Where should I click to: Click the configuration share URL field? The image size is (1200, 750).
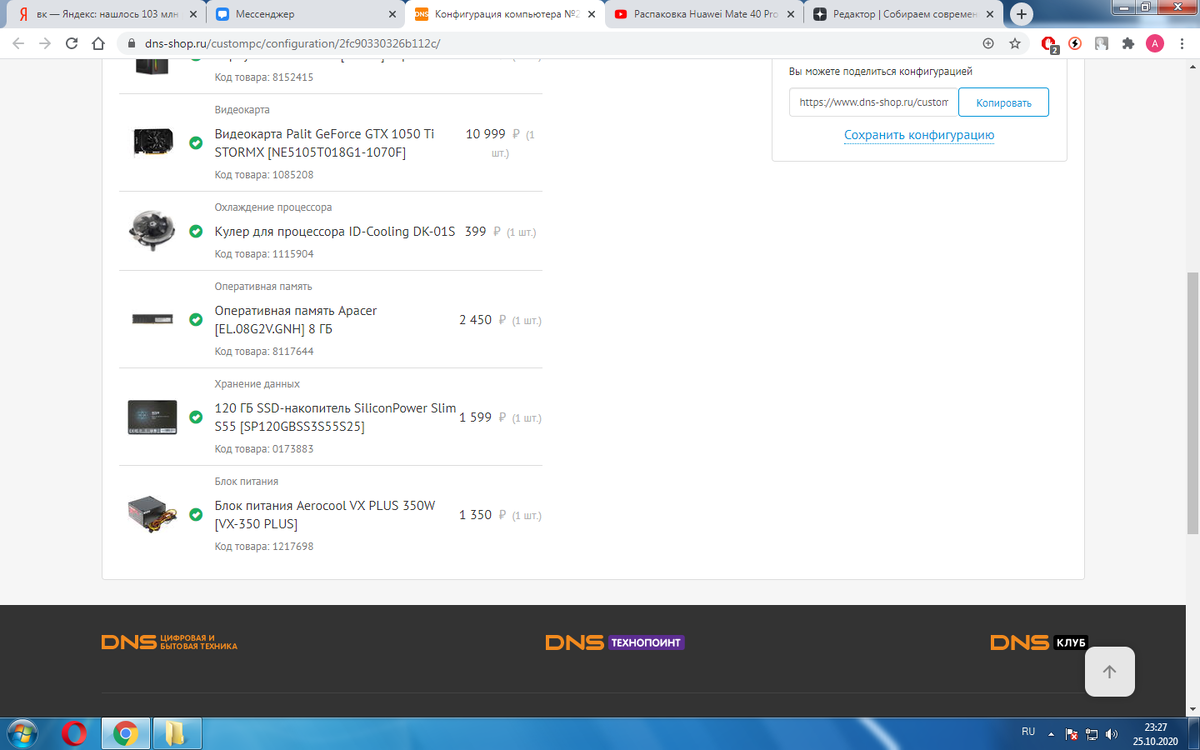tap(873, 102)
